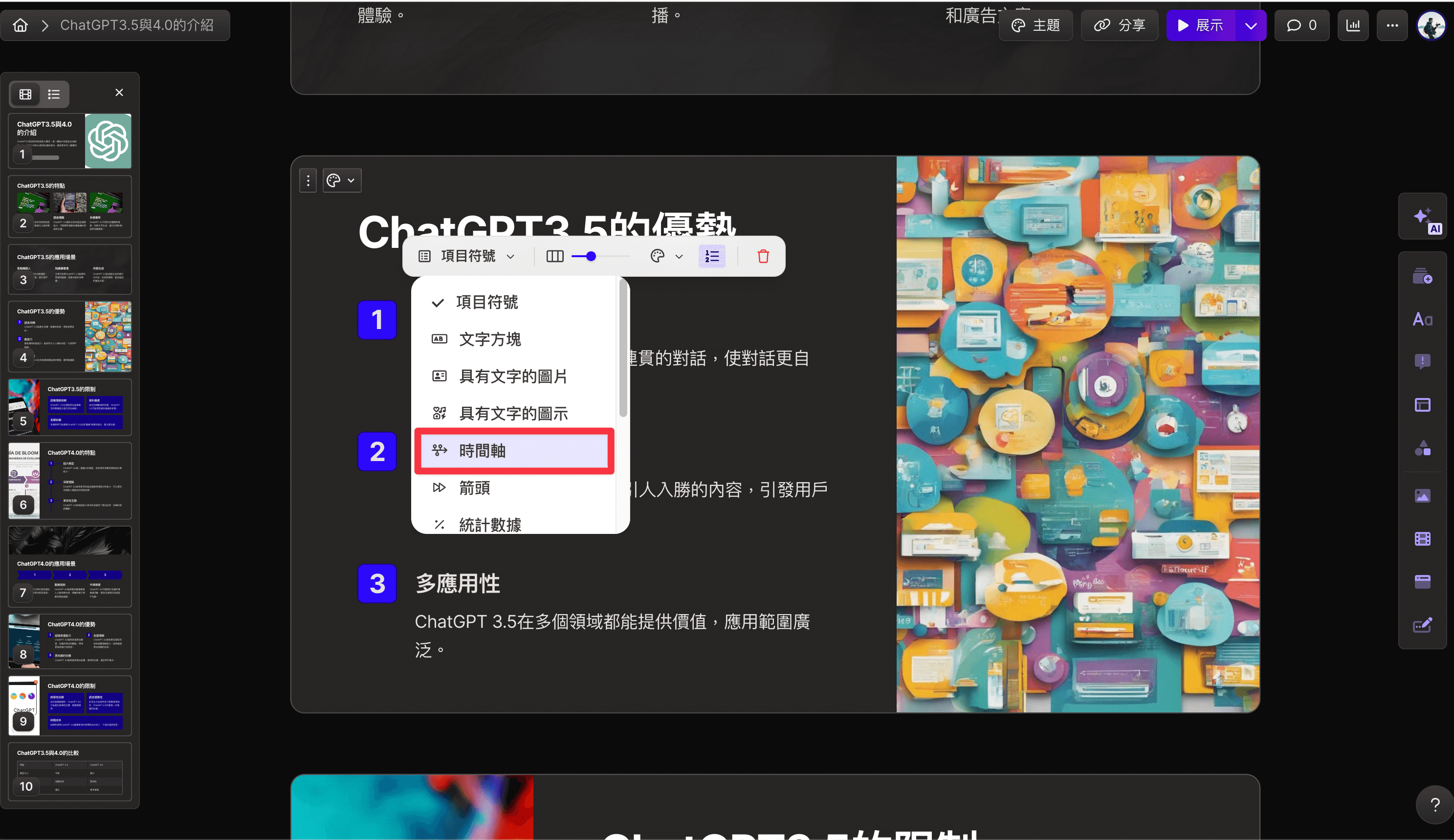Toggle the numbered list style button

[712, 256]
